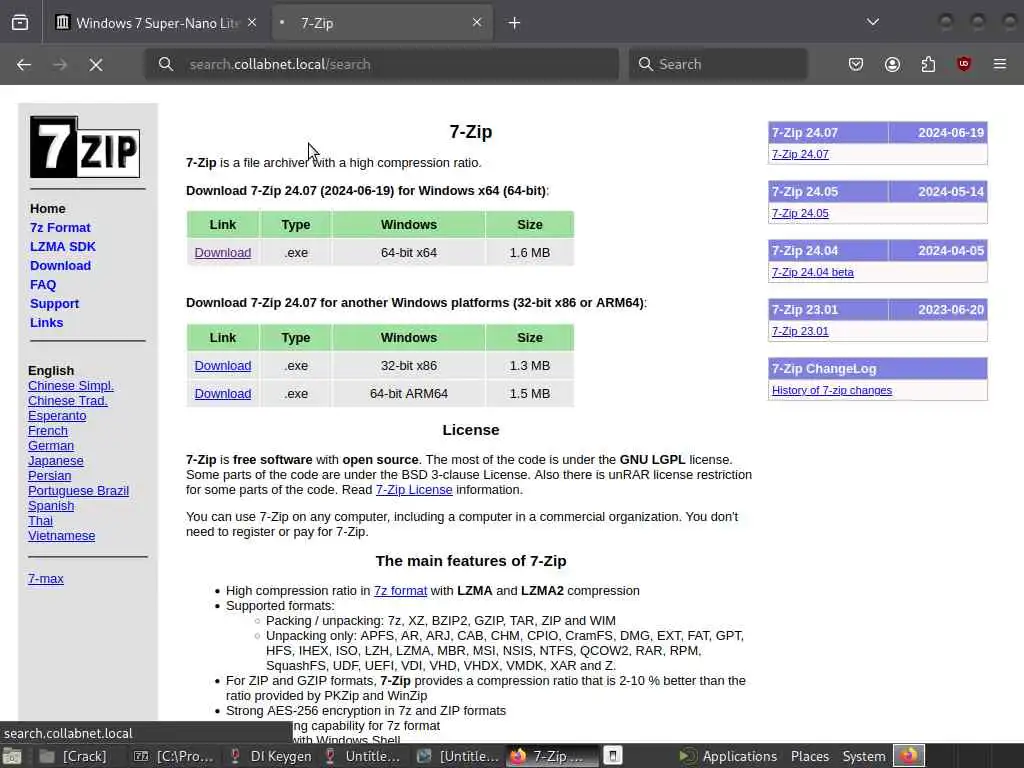The width and height of the screenshot is (1024, 768).
Task: Switch language to German
Action: pos(51,445)
